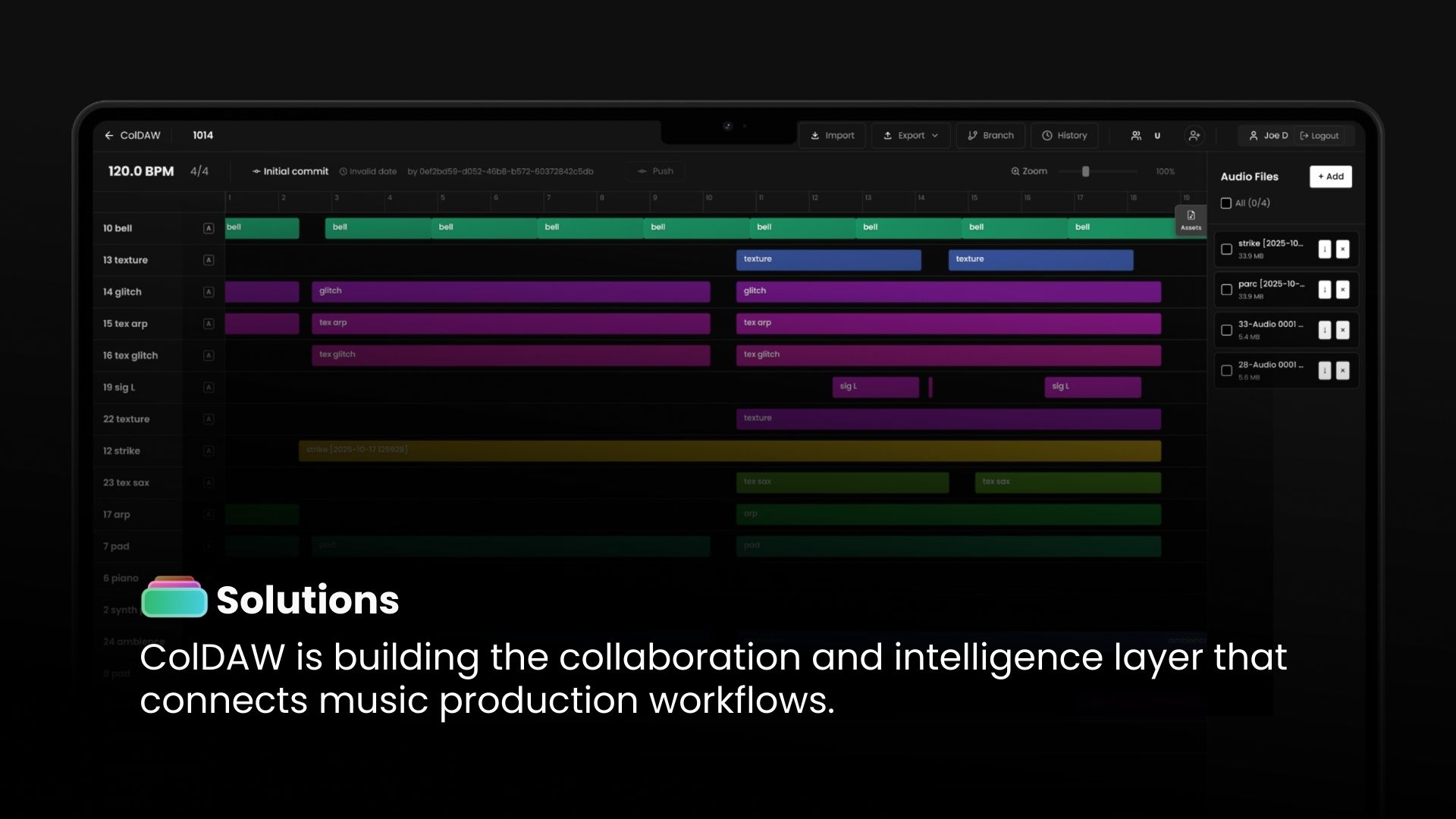
Task: Select the strike clip on the timeline
Action: (x=730, y=451)
